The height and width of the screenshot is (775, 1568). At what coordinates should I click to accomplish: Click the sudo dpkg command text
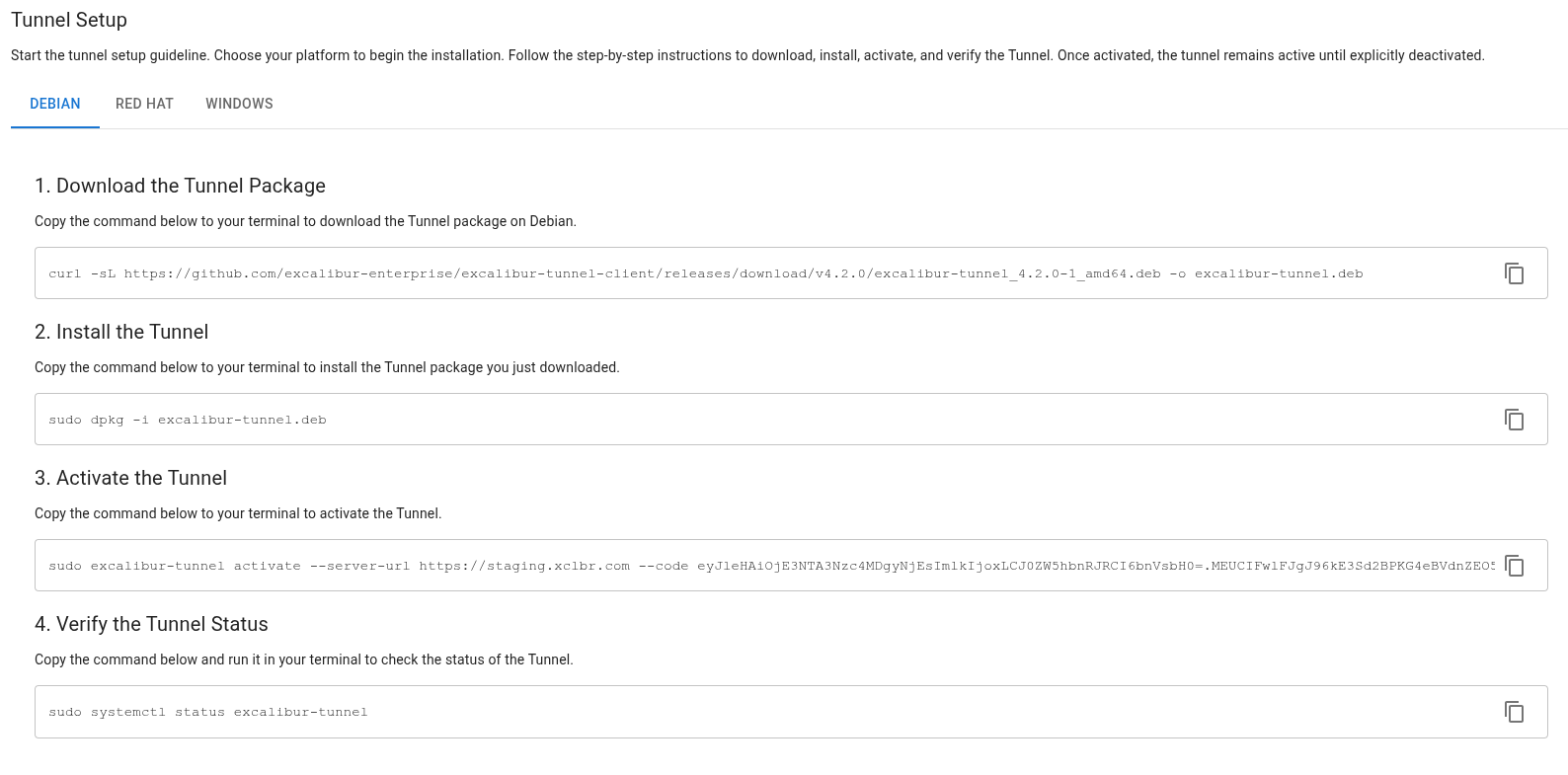[x=188, y=420]
